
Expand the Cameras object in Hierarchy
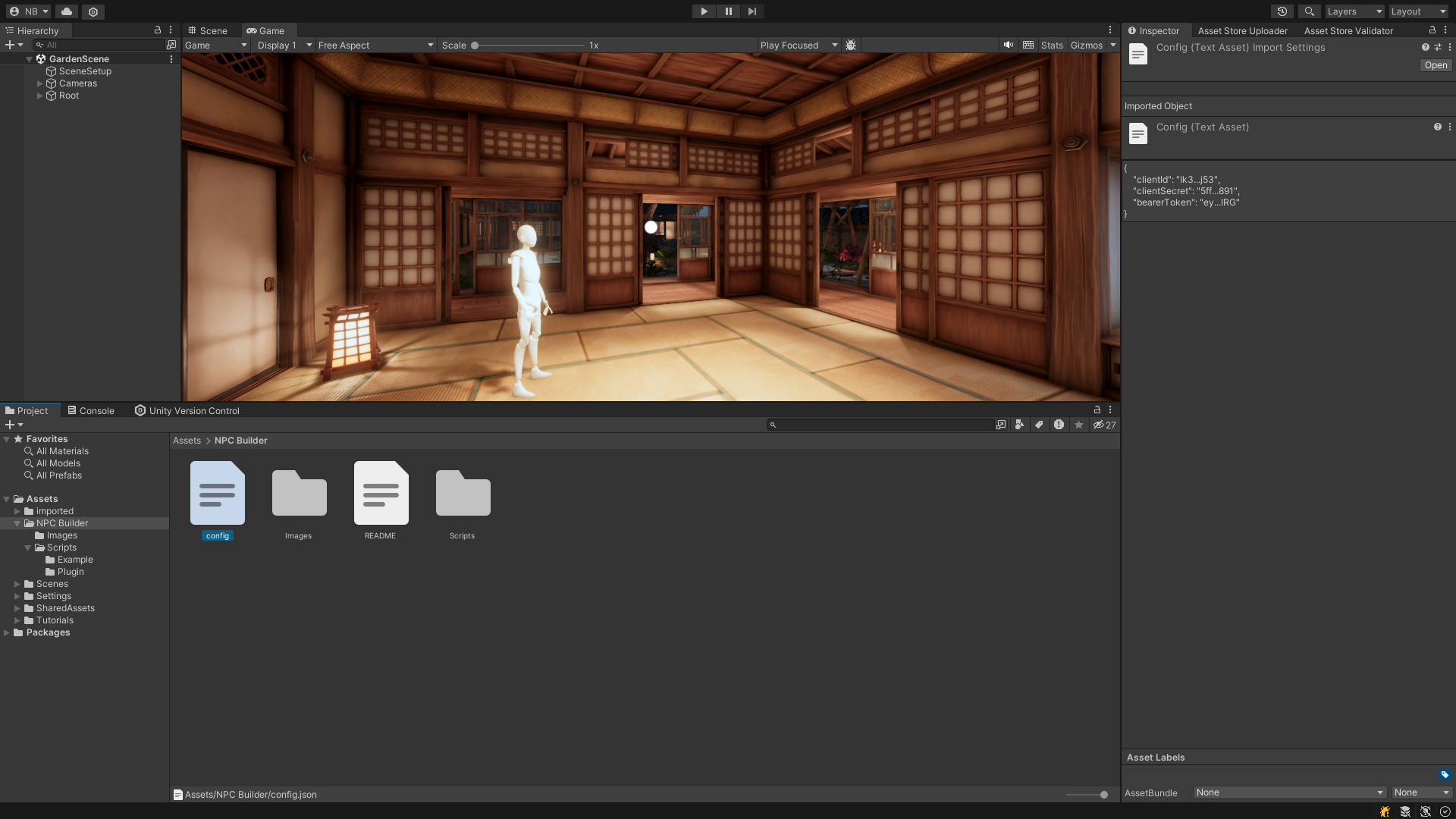pos(40,83)
